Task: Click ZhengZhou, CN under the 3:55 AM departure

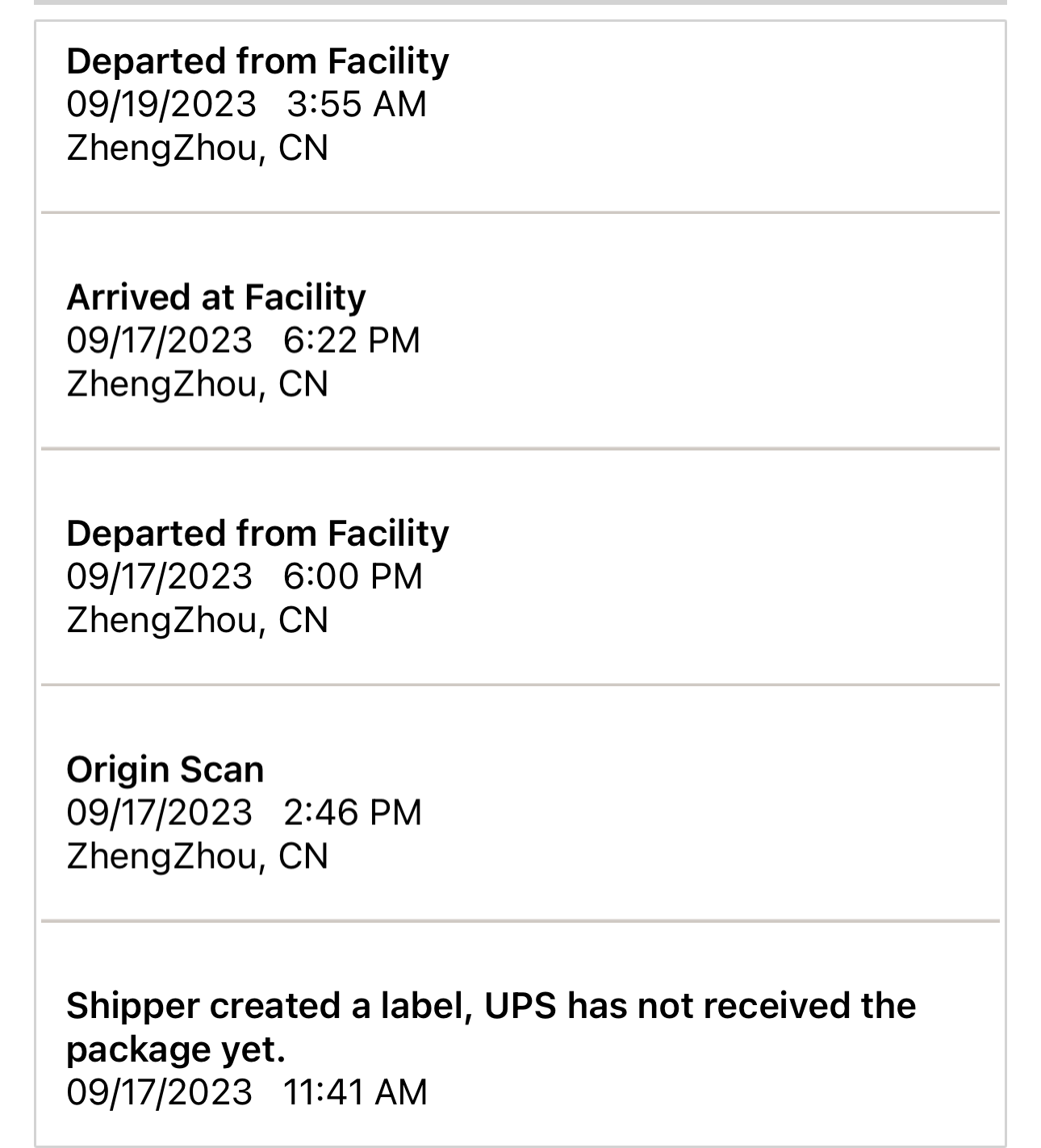Action: click(x=197, y=148)
